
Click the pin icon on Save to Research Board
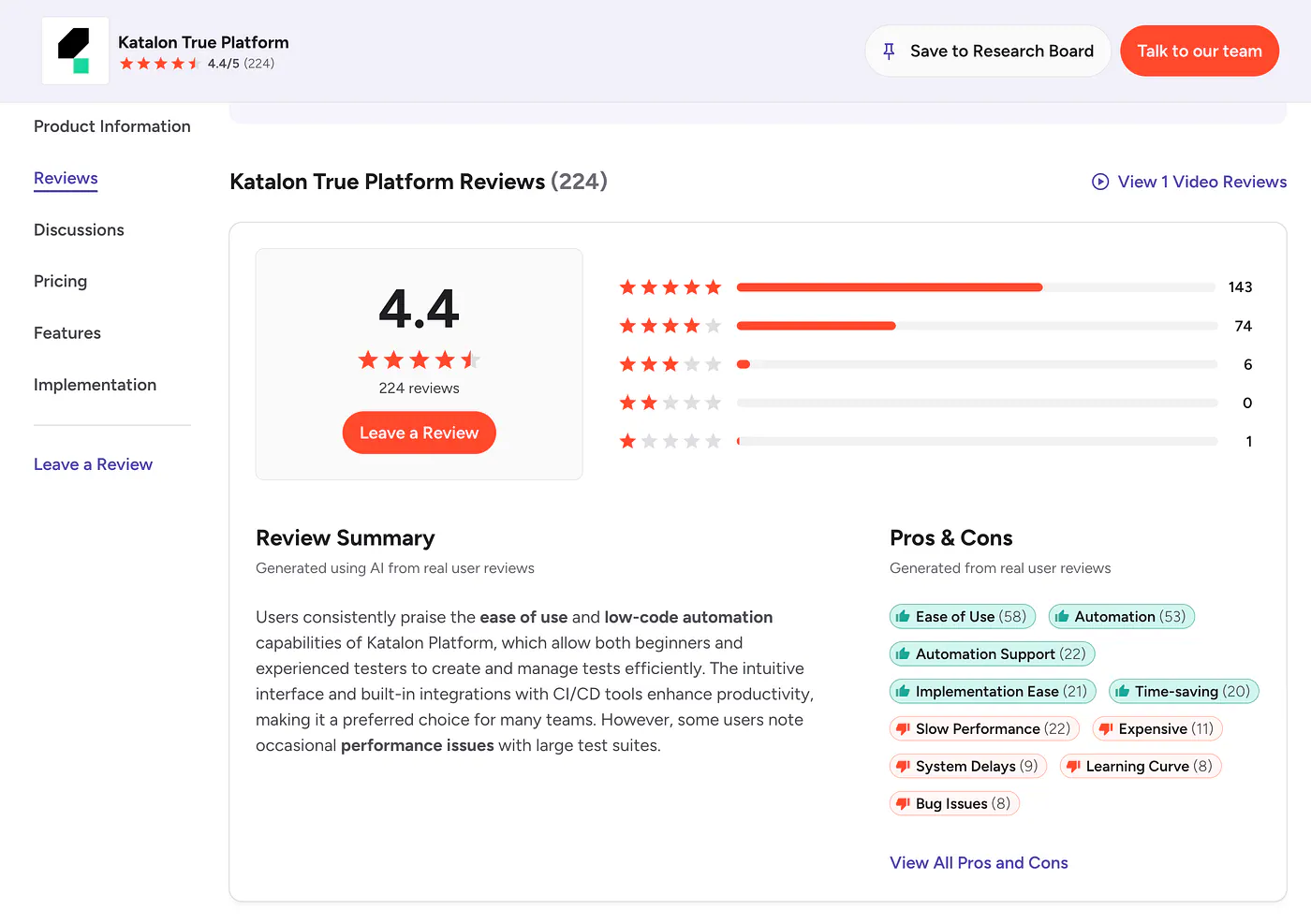[889, 51]
